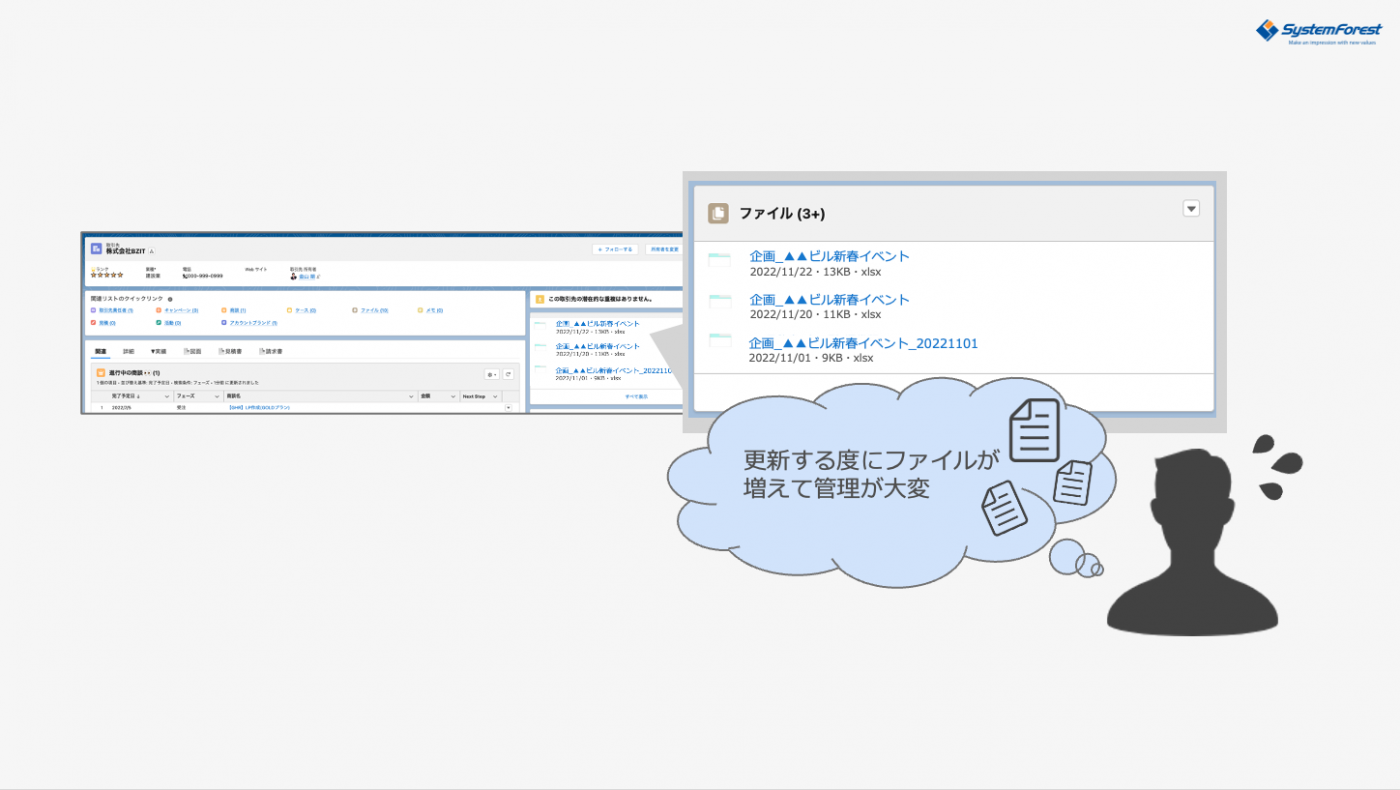Switch to the 図面 tab
Screen dimensions: 1400x790
pos(193,351)
